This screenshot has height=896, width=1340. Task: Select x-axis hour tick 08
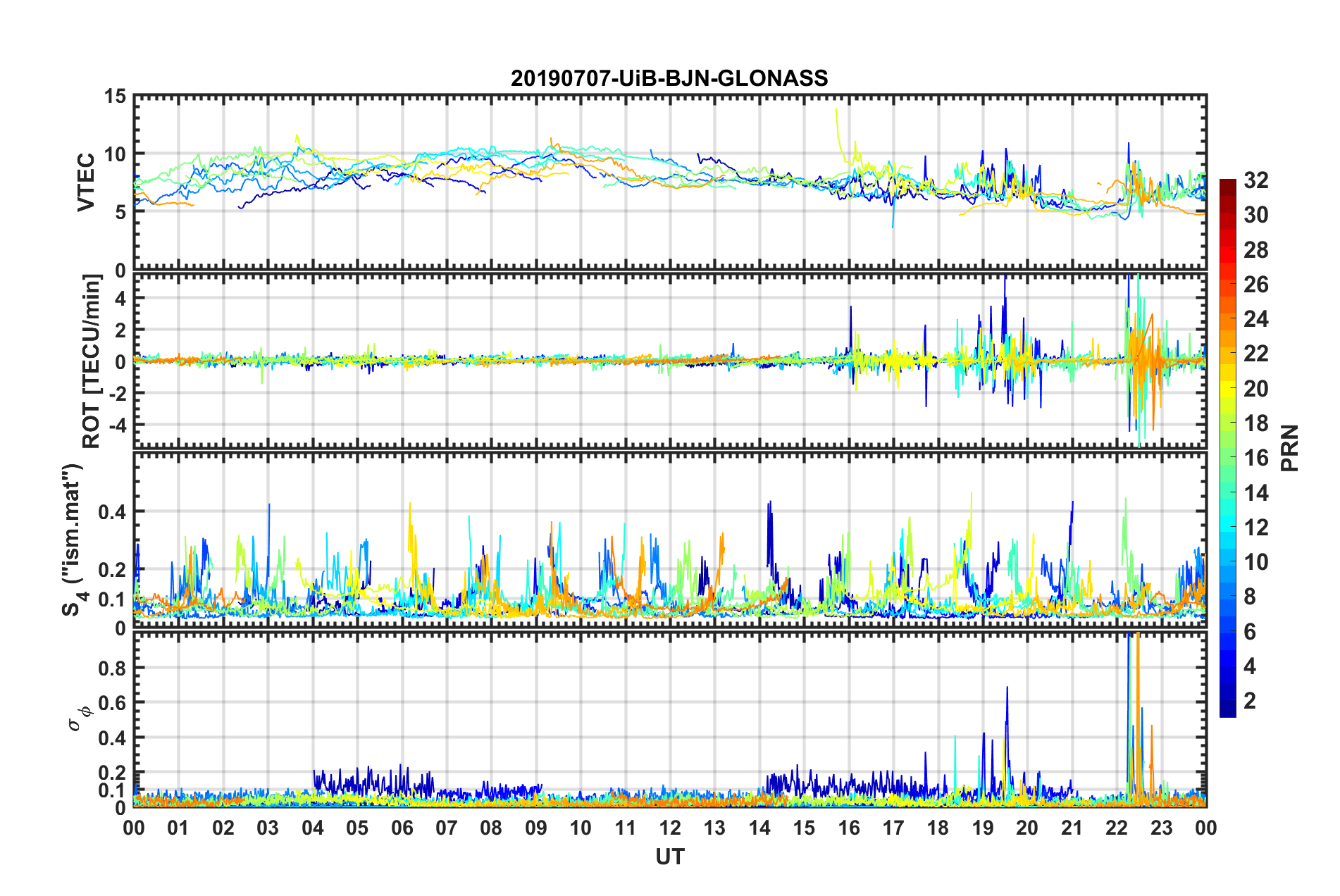pos(491,828)
